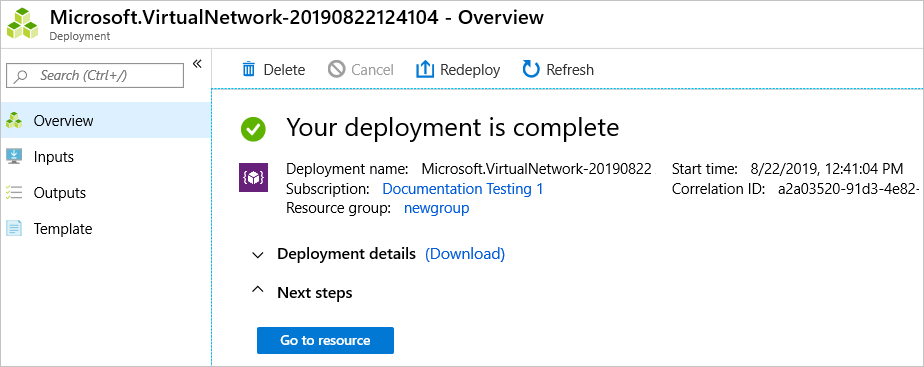Click the Go to resource button
Image resolution: width=924 pixels, height=367 pixels.
325,340
